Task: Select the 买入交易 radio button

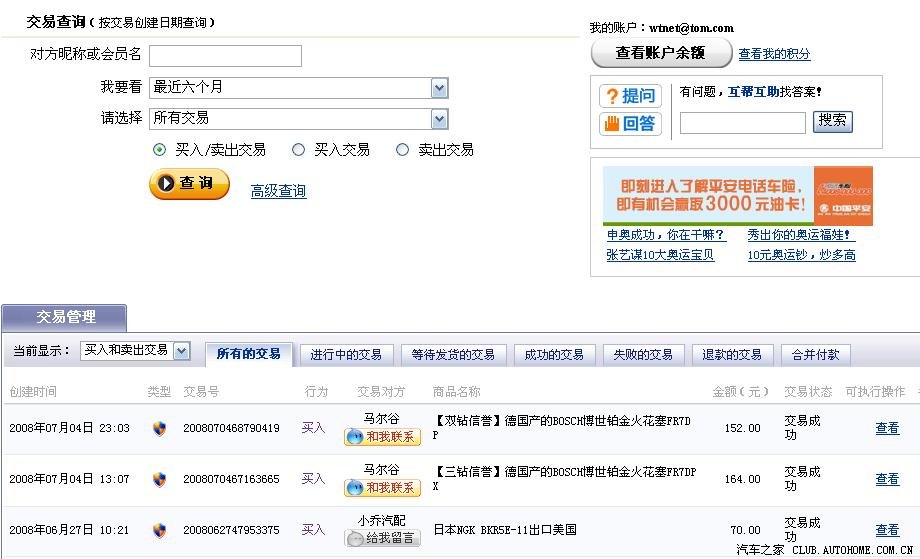Action: coord(298,150)
